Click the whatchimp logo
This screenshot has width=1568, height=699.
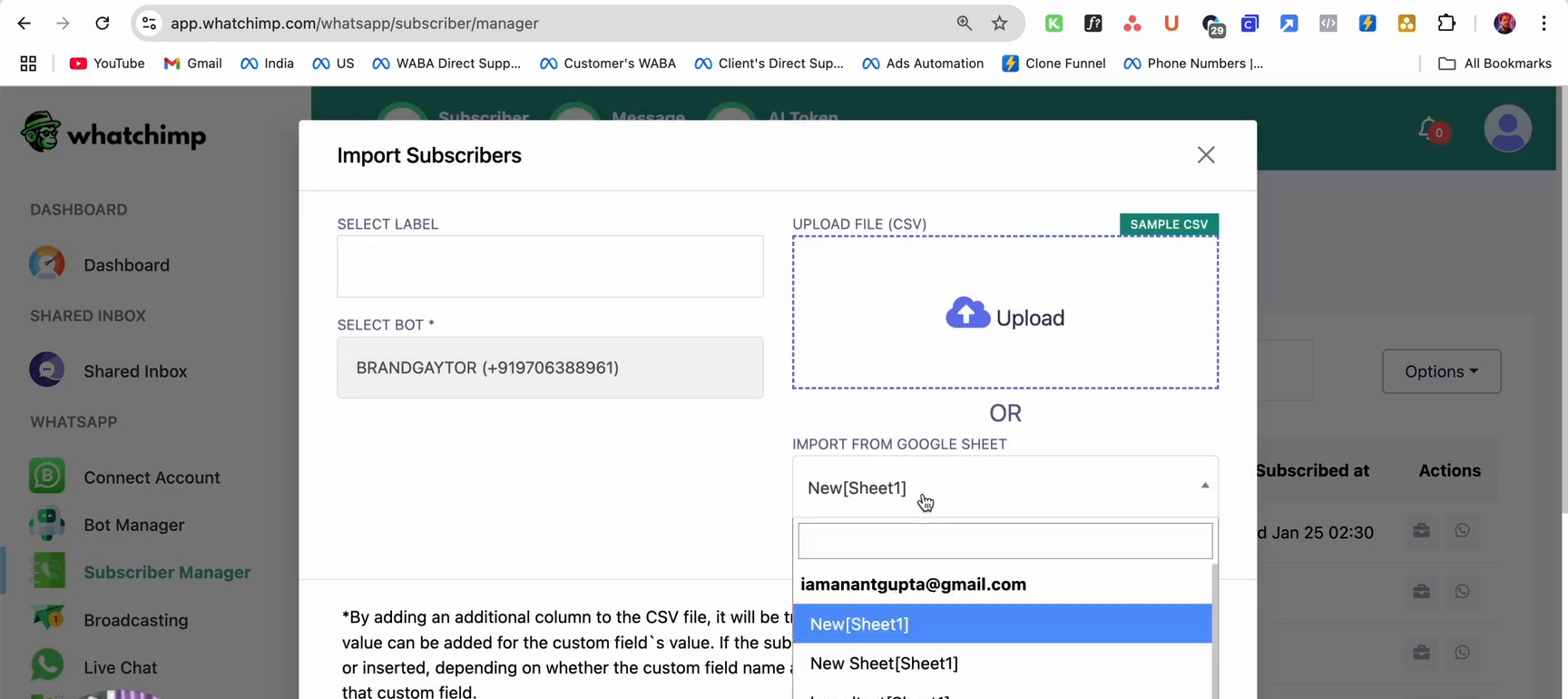pos(113,133)
